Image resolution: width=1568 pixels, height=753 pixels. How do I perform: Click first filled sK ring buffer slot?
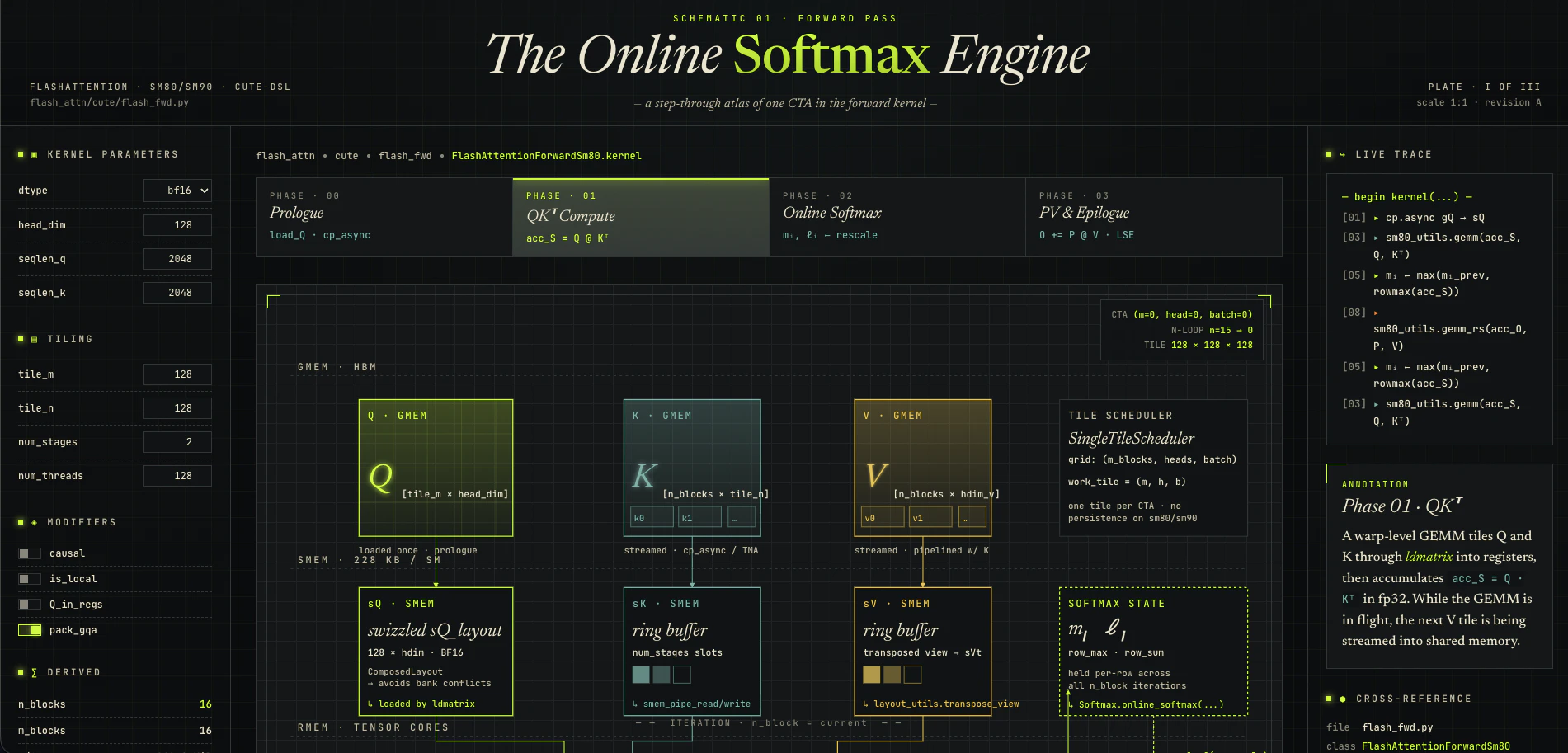pos(641,675)
